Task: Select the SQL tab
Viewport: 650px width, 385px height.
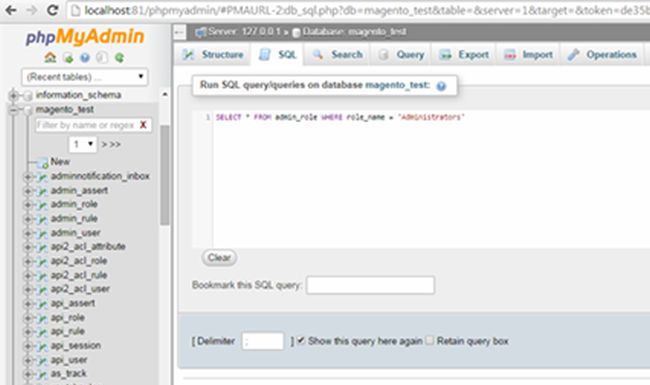Action: coord(278,55)
